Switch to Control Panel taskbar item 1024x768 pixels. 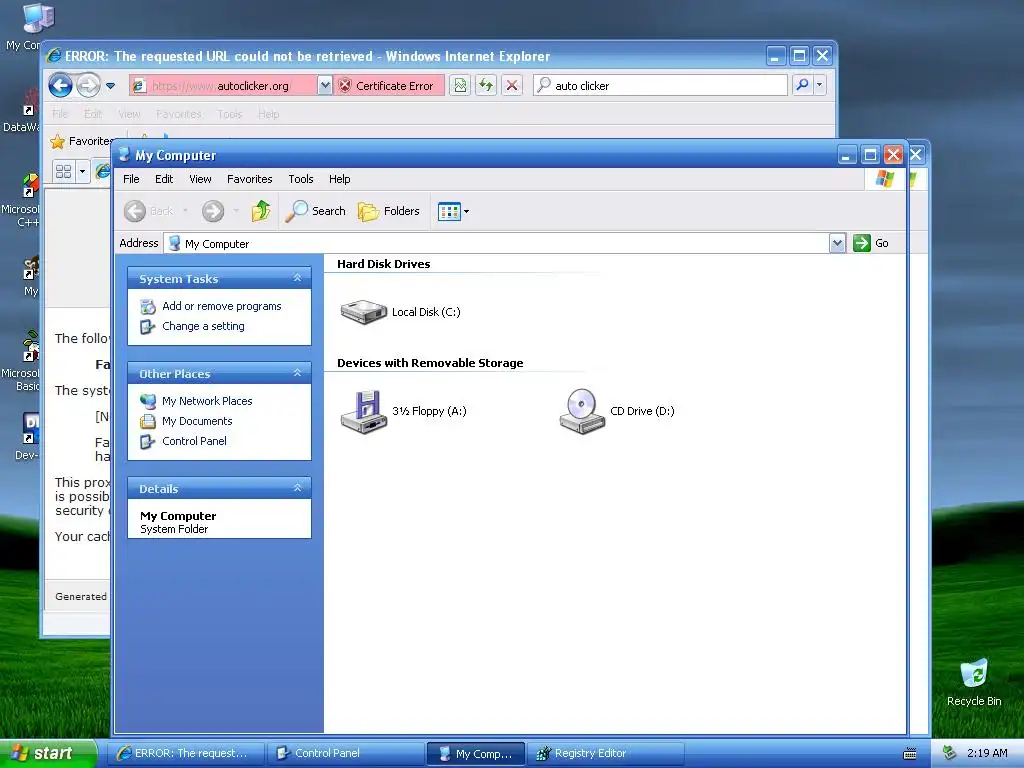click(x=346, y=753)
